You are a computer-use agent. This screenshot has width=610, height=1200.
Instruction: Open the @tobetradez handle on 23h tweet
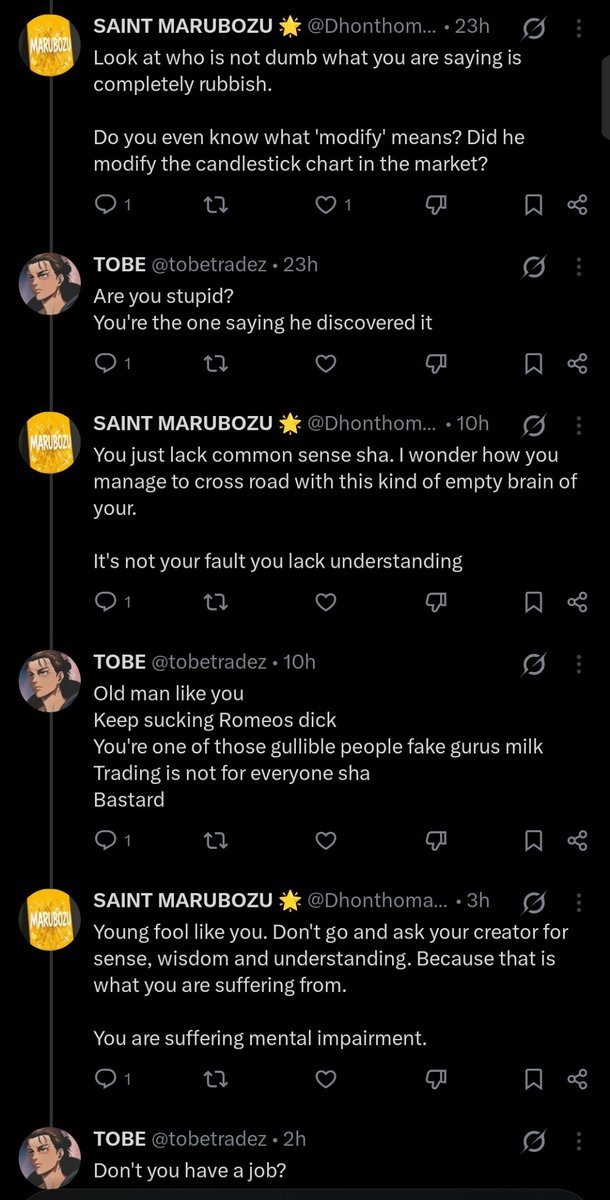209,265
